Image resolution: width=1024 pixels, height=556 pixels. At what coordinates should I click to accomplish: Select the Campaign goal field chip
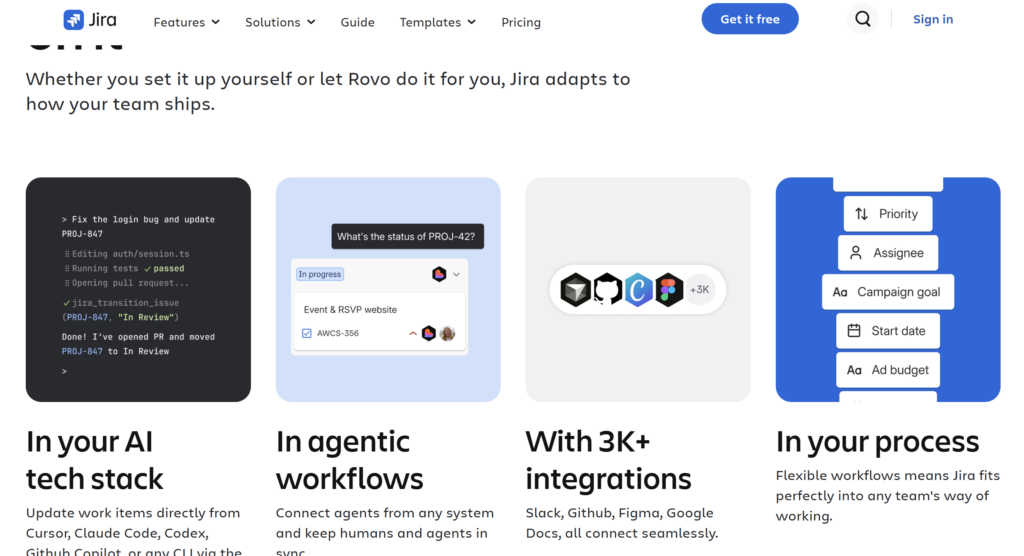pyautogui.click(x=888, y=292)
